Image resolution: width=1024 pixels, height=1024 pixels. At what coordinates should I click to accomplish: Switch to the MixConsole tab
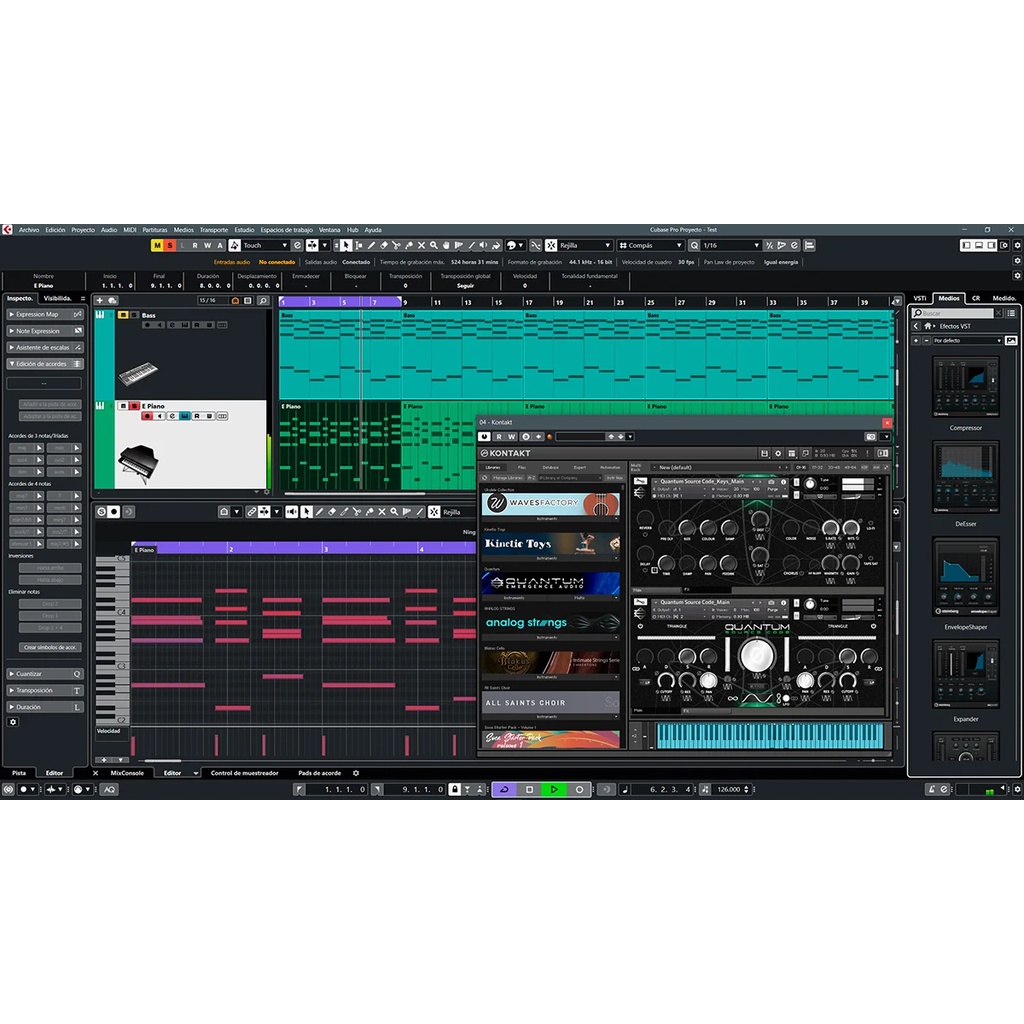[x=127, y=773]
